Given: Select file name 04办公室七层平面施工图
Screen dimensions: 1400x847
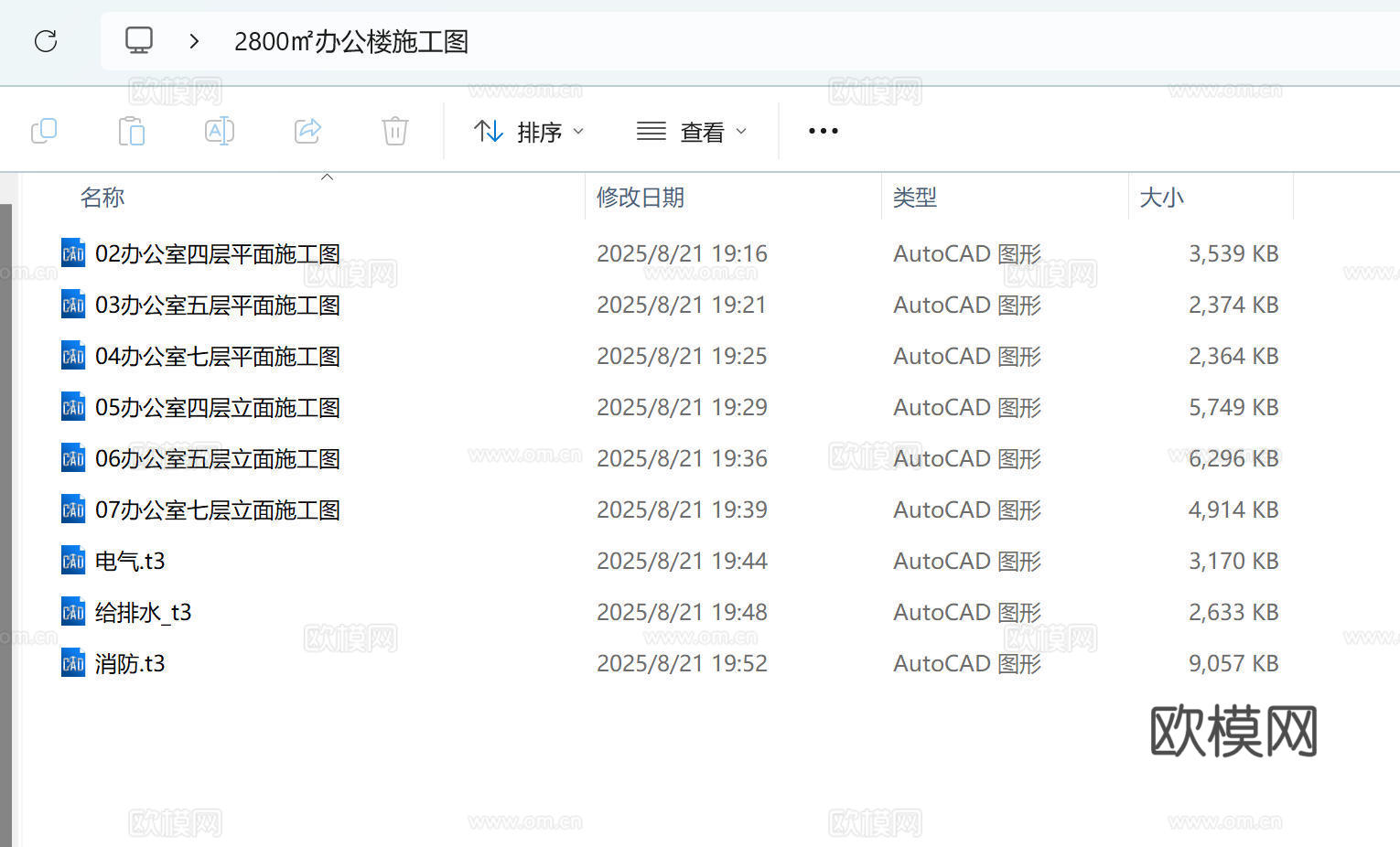Looking at the screenshot, I should 218,356.
